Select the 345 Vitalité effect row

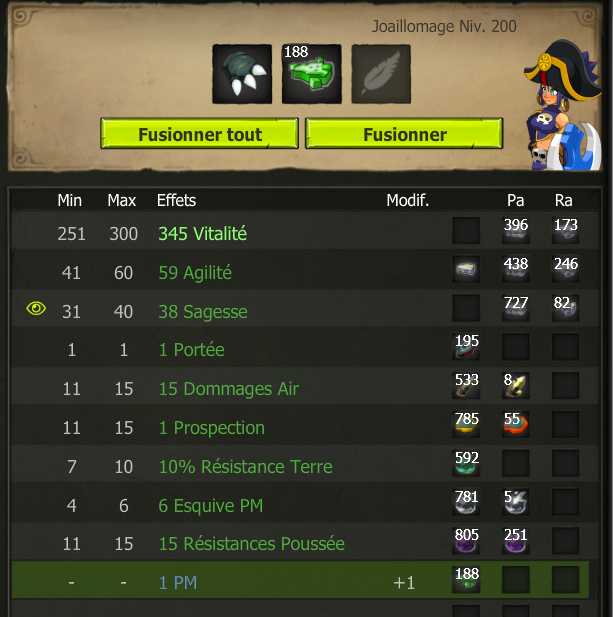coord(305,231)
